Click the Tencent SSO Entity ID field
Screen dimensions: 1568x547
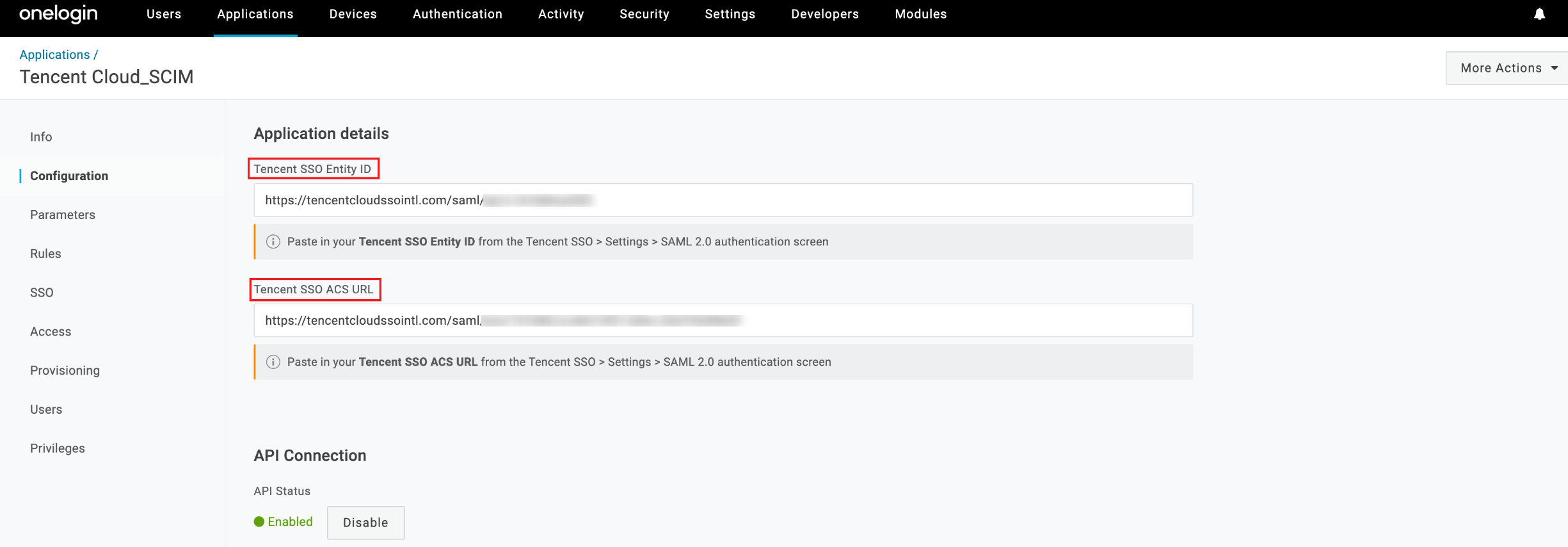tap(723, 200)
